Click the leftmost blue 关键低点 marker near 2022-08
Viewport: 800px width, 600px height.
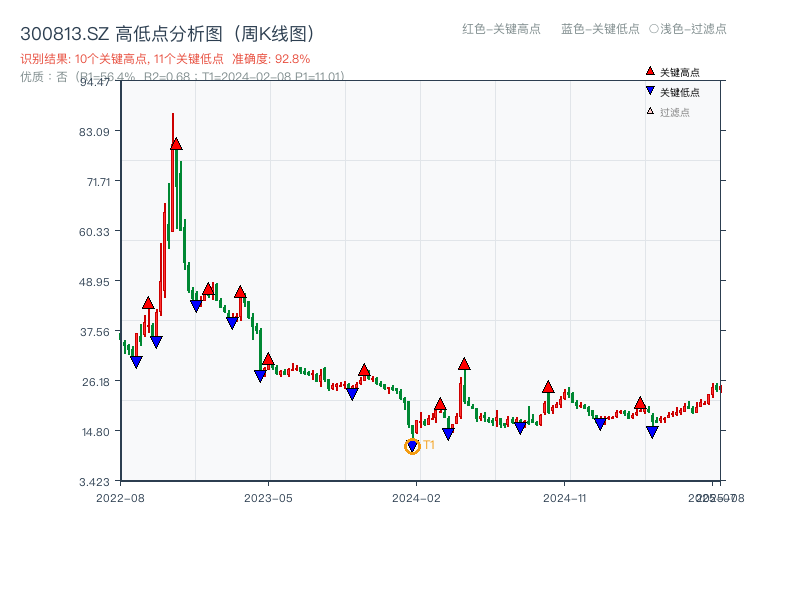pos(136,360)
